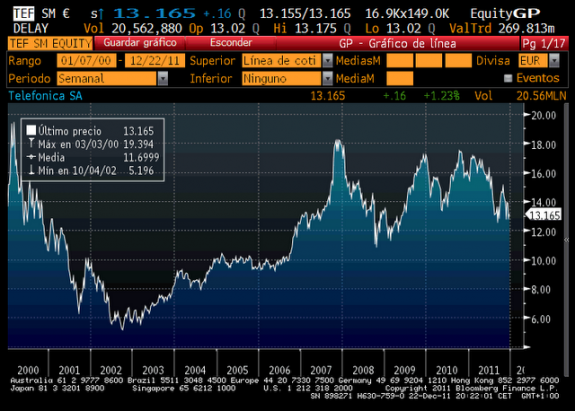Viewport: 575px width, 411px height.
Task: Click the Máx en 03/03/00 legend marker
Action: (32, 143)
